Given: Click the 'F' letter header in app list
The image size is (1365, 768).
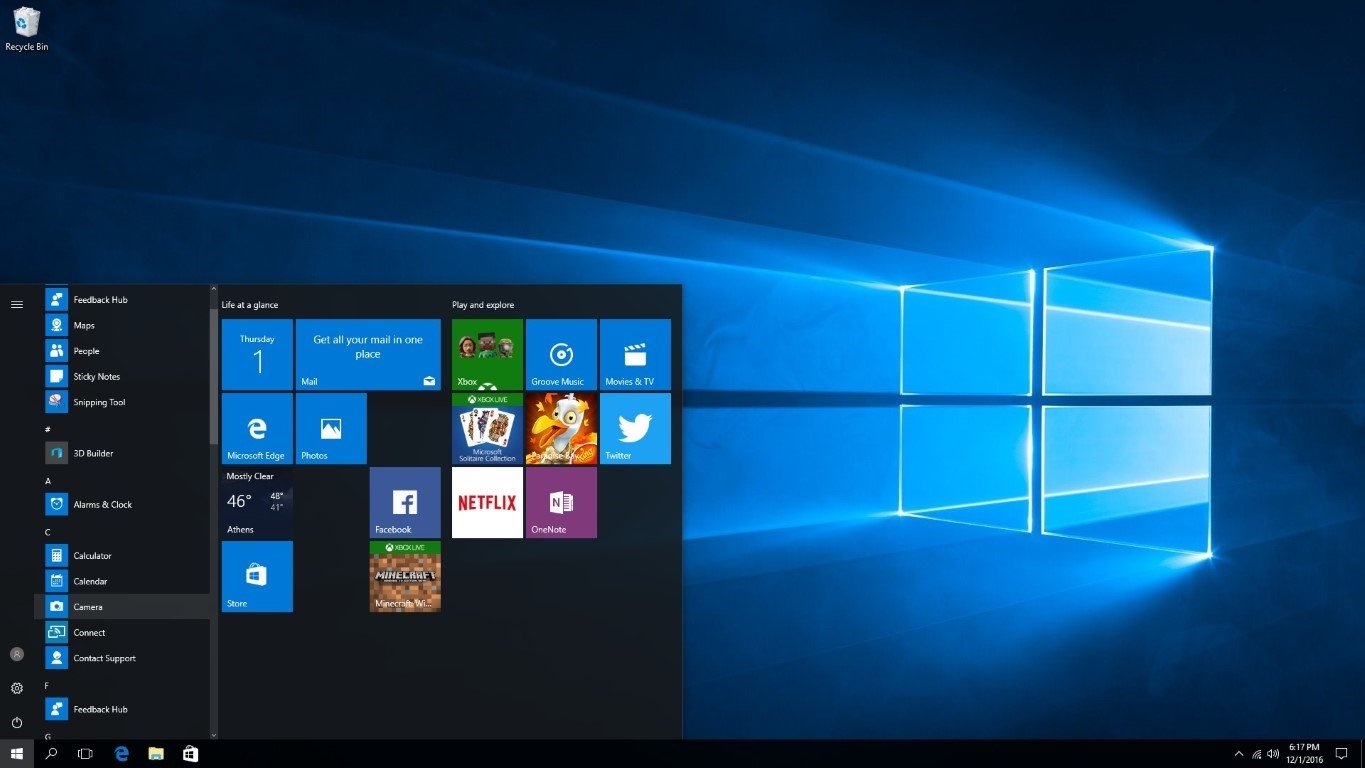Looking at the screenshot, I should pyautogui.click(x=47, y=685).
